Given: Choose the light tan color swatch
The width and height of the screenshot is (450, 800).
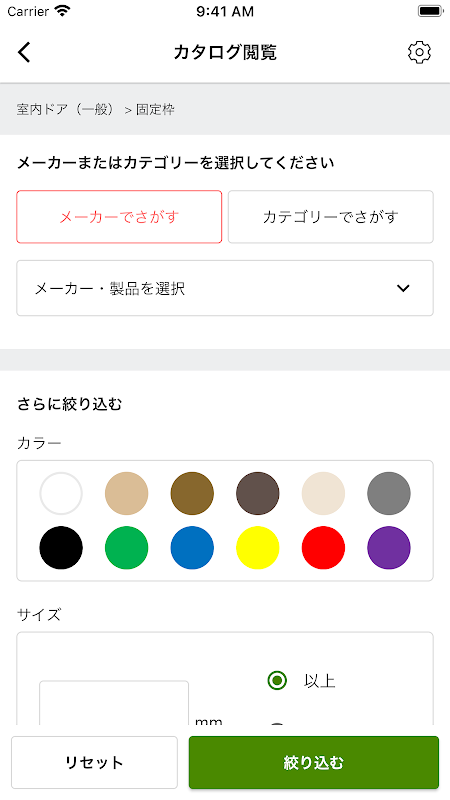Looking at the screenshot, I should tap(127, 493).
